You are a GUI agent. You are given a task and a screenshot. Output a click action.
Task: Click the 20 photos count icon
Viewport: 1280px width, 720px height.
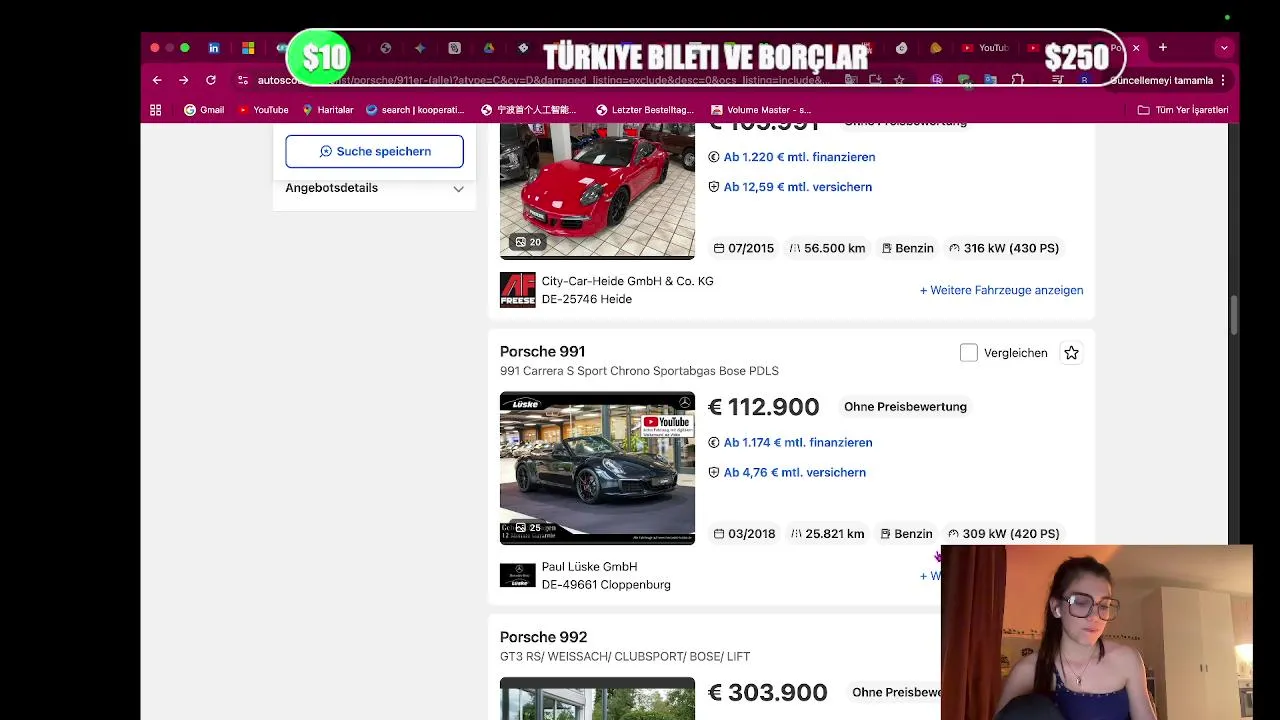(527, 242)
